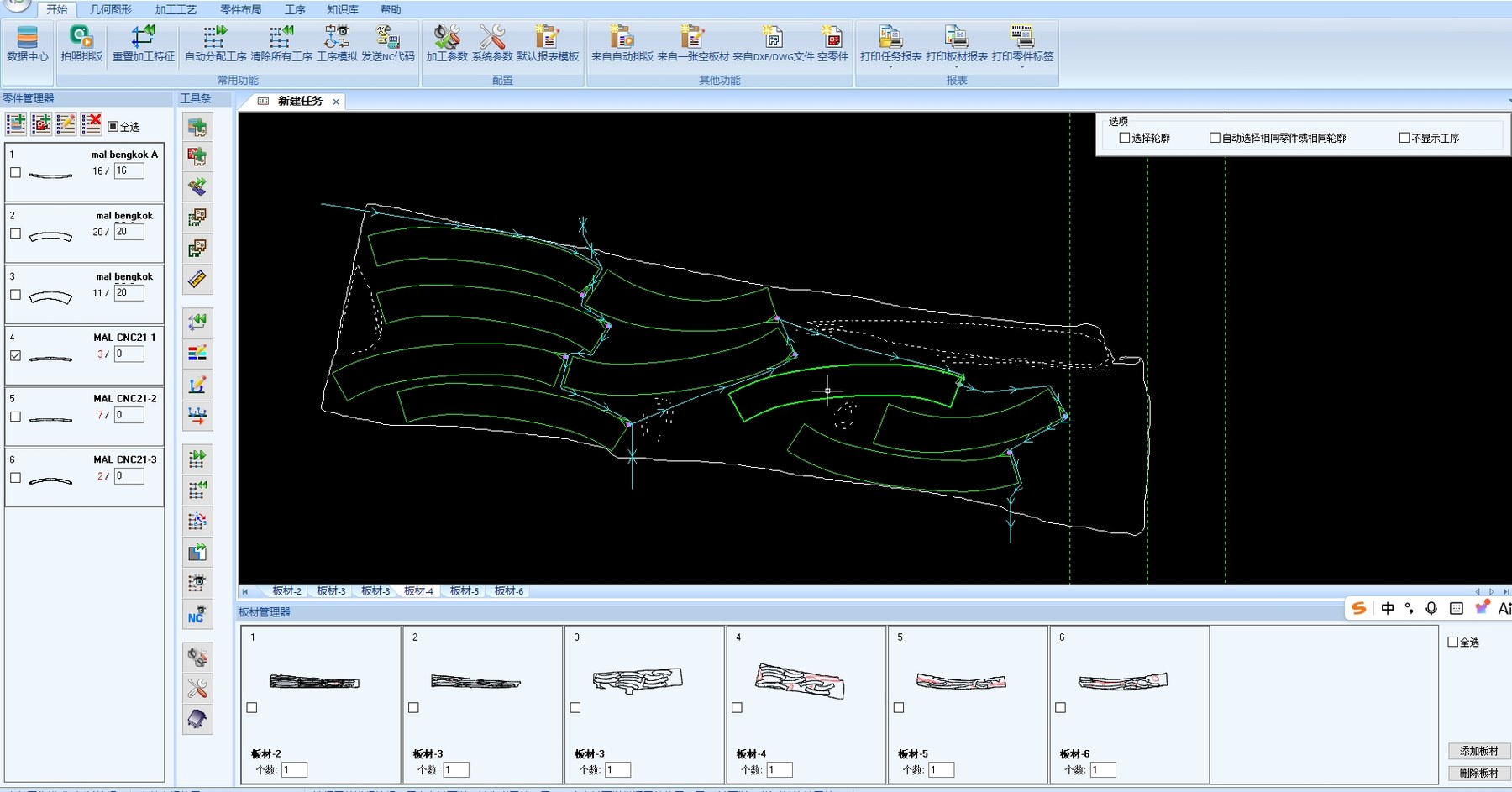Click 来自一张空板材 option
1512x792 pixels.
pyautogui.click(x=693, y=44)
